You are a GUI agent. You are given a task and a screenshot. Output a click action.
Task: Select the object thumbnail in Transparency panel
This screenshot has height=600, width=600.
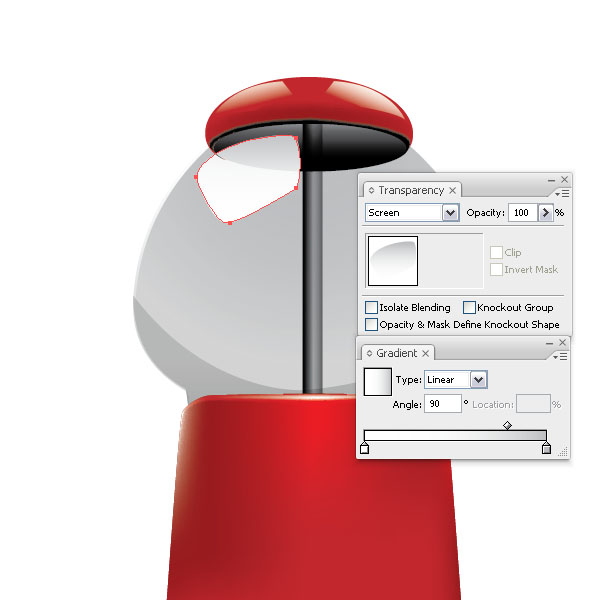[x=393, y=261]
